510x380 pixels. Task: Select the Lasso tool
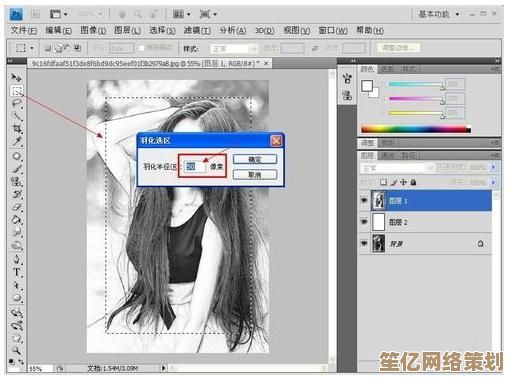click(x=17, y=103)
